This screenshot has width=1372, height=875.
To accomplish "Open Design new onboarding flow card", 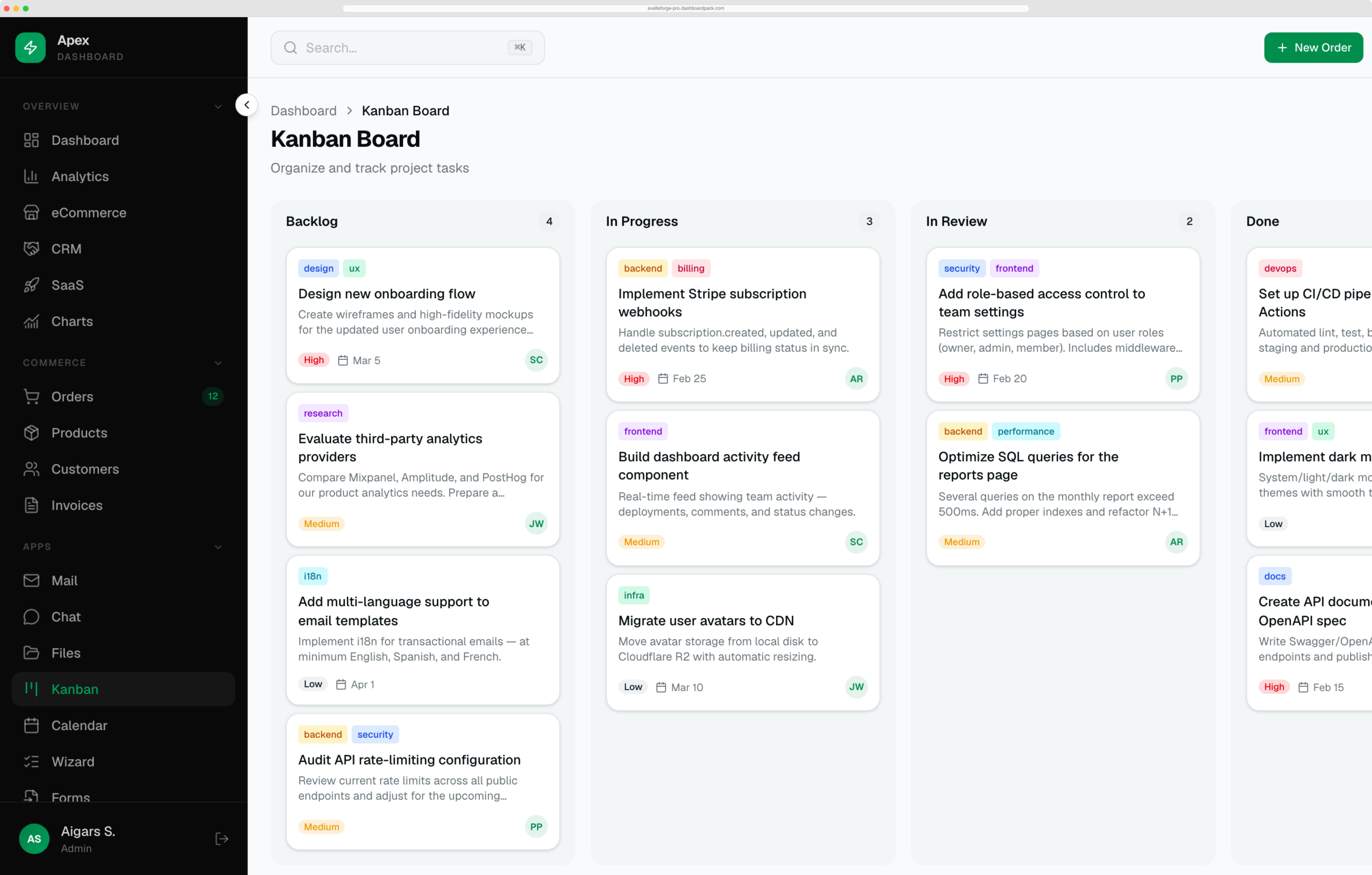I will [x=423, y=315].
